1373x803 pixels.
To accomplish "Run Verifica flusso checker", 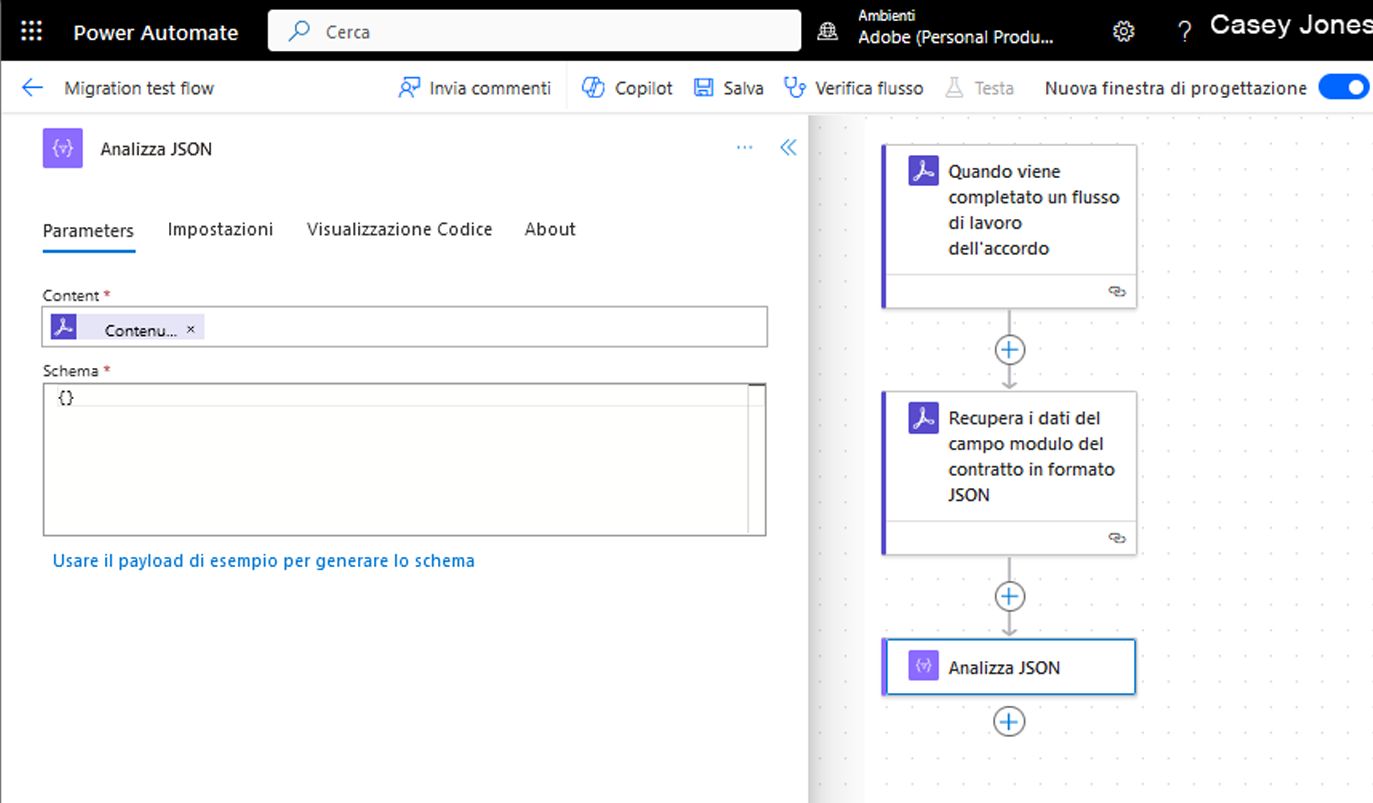I will coord(853,88).
